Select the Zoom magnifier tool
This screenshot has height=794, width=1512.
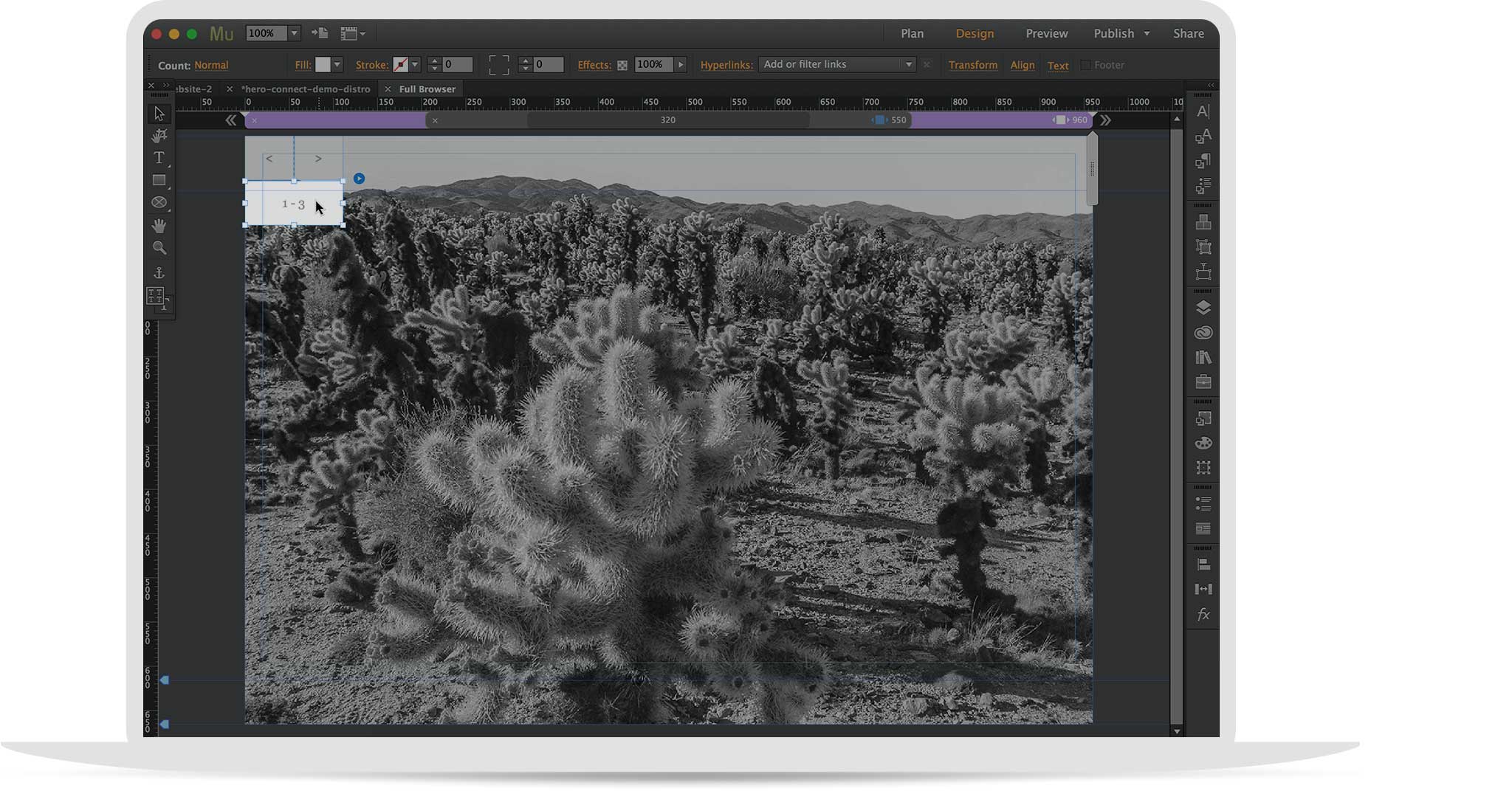coord(159,248)
